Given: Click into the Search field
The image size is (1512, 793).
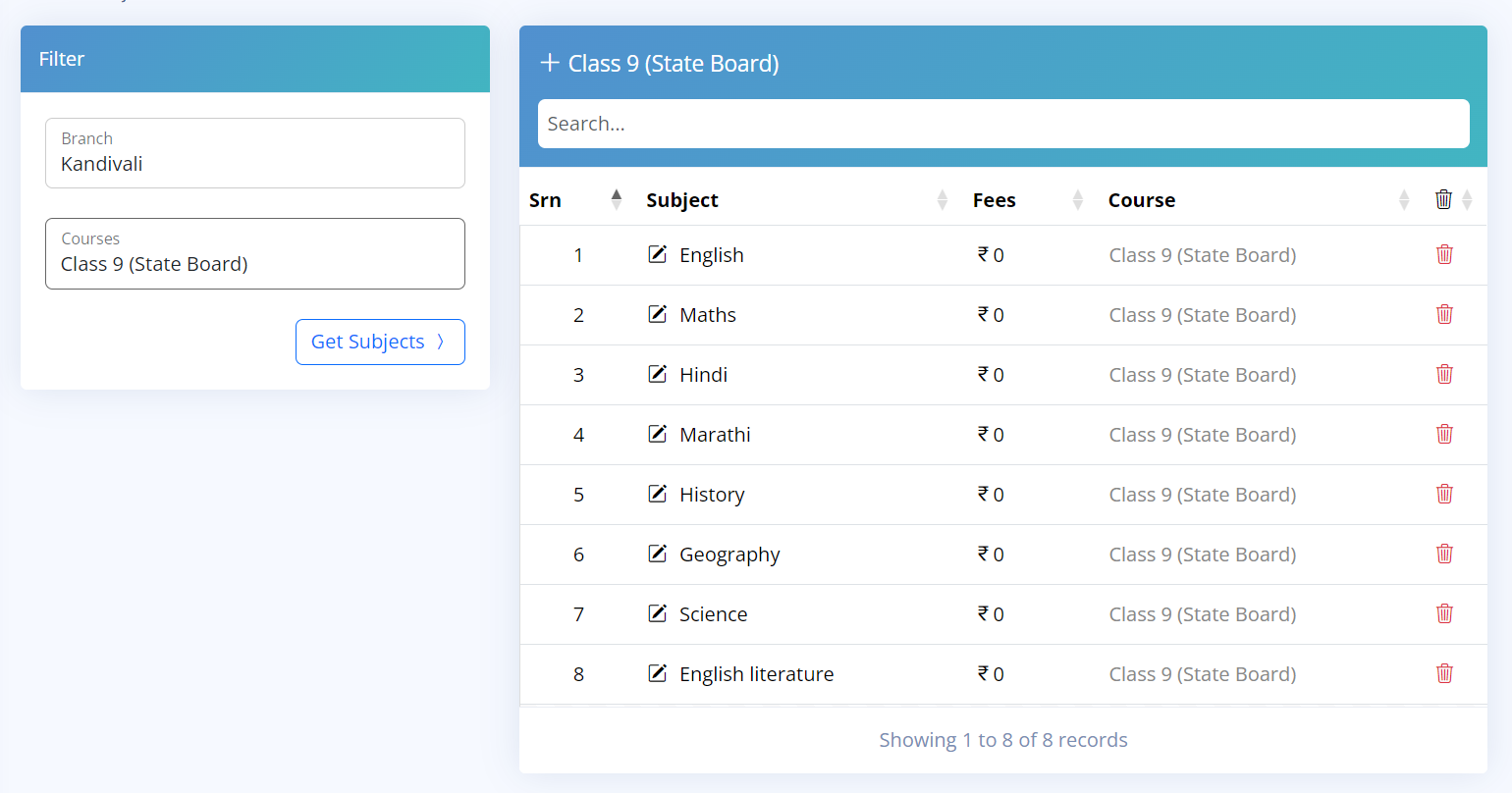Looking at the screenshot, I should [1003, 124].
